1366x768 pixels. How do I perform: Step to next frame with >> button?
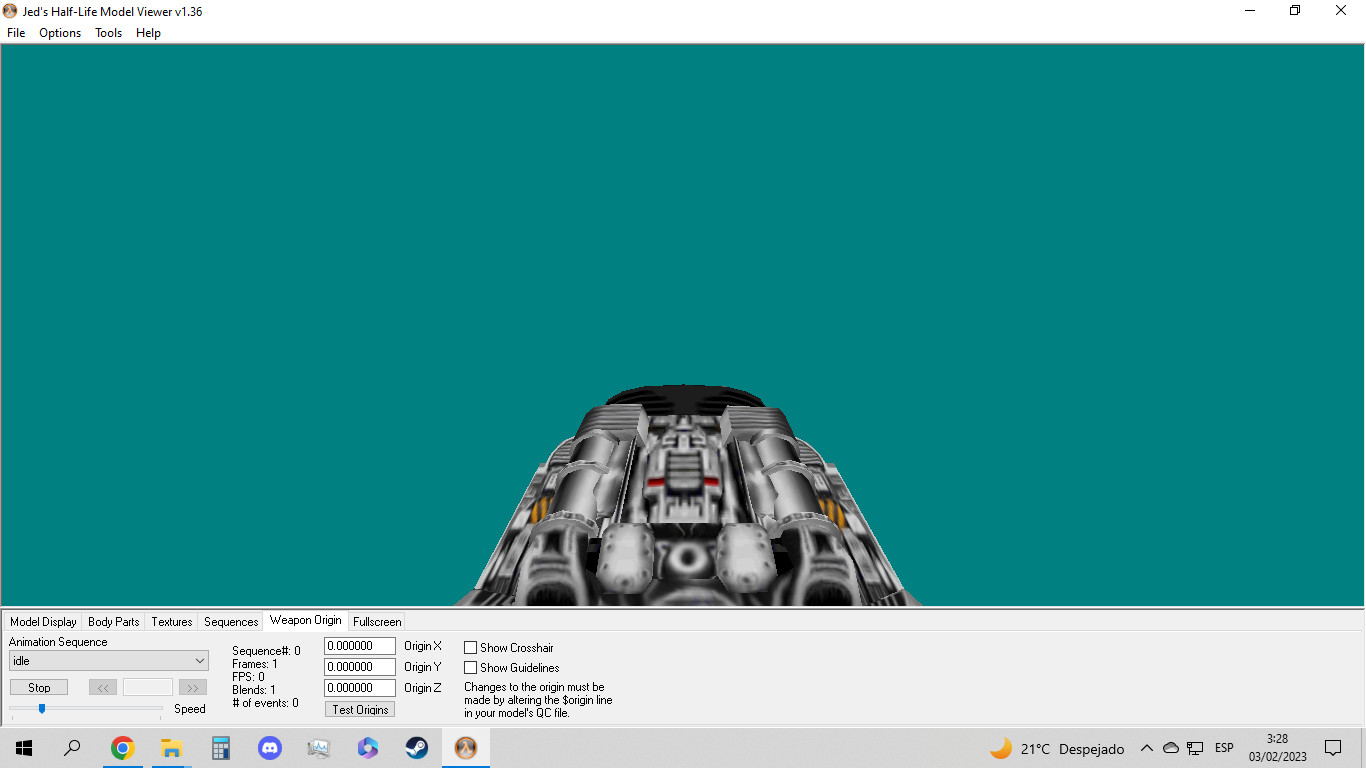(x=193, y=688)
